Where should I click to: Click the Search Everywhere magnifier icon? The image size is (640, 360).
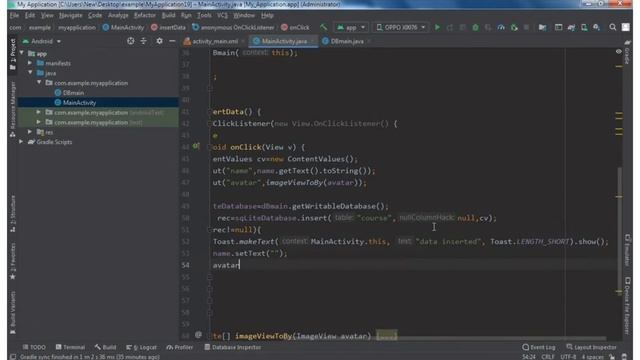pyautogui.click(x=613, y=27)
